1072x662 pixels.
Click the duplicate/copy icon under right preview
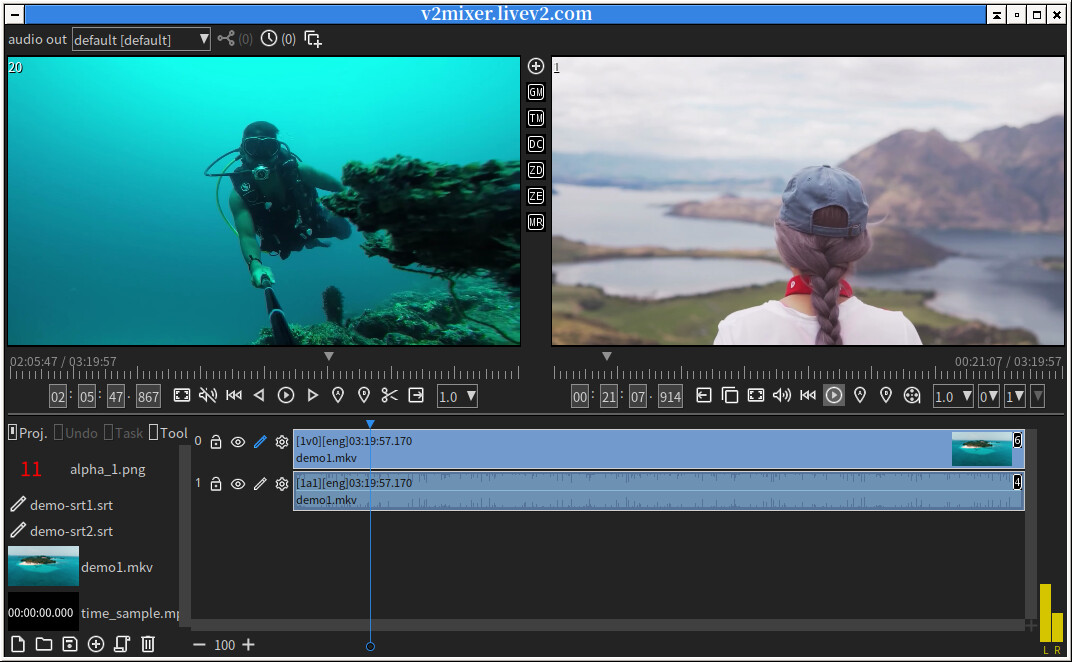(729, 396)
